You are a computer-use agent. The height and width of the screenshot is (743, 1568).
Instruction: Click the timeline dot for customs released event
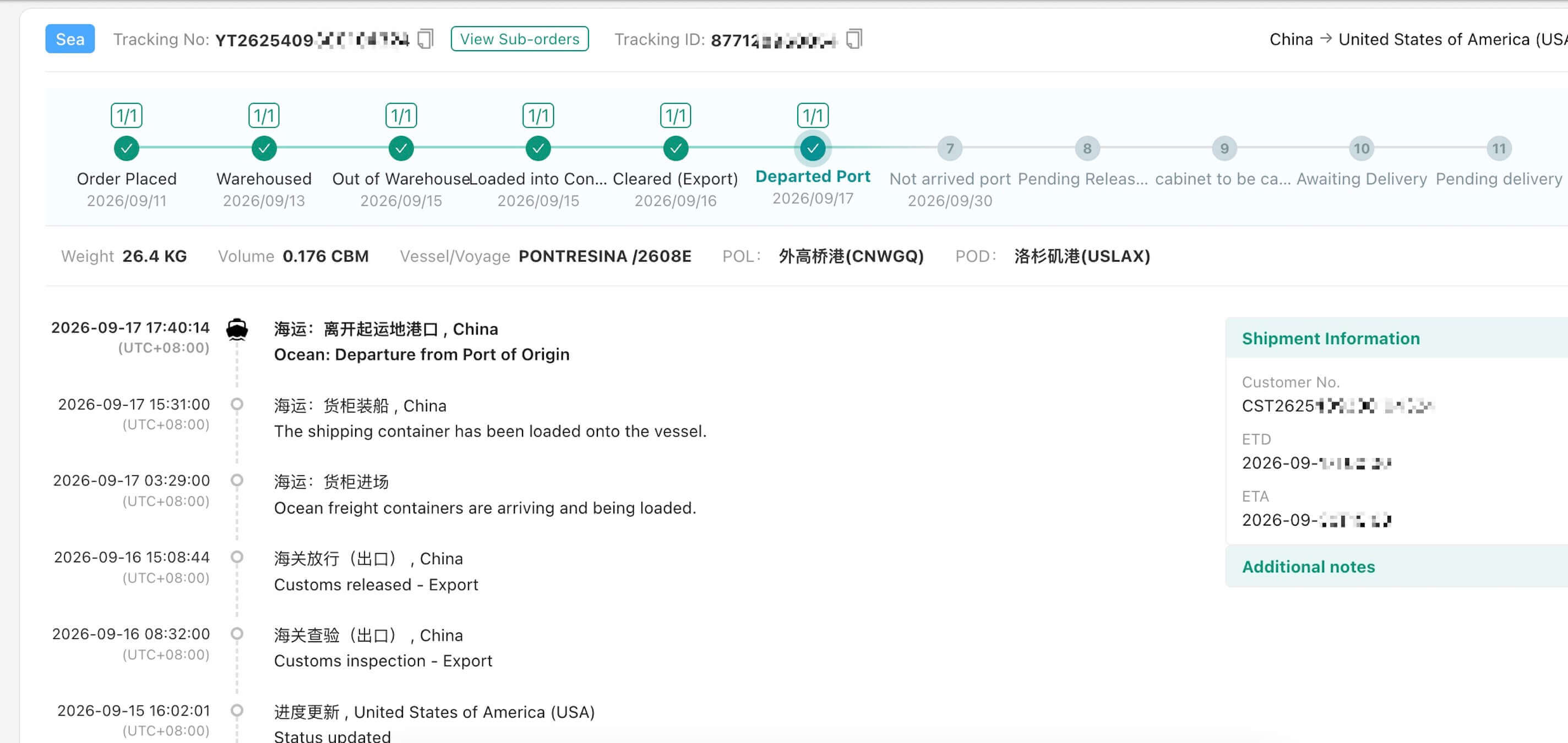[x=237, y=557]
